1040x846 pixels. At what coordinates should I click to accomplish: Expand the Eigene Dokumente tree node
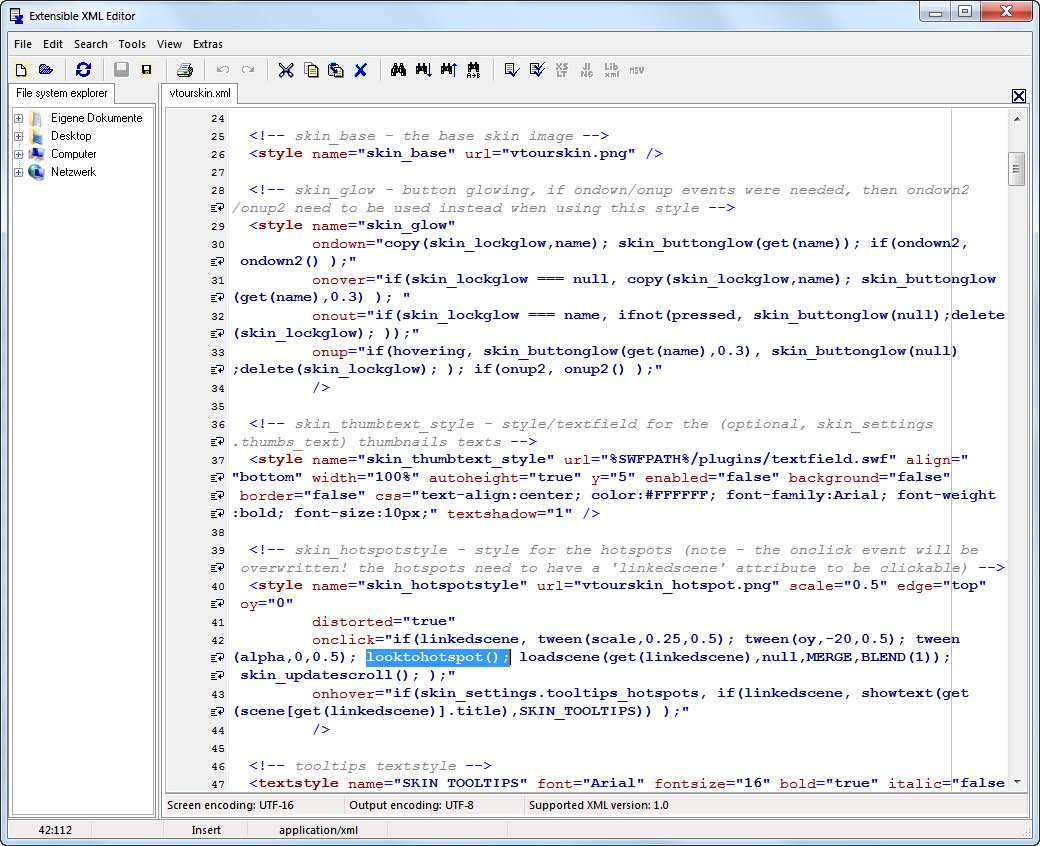[19, 119]
